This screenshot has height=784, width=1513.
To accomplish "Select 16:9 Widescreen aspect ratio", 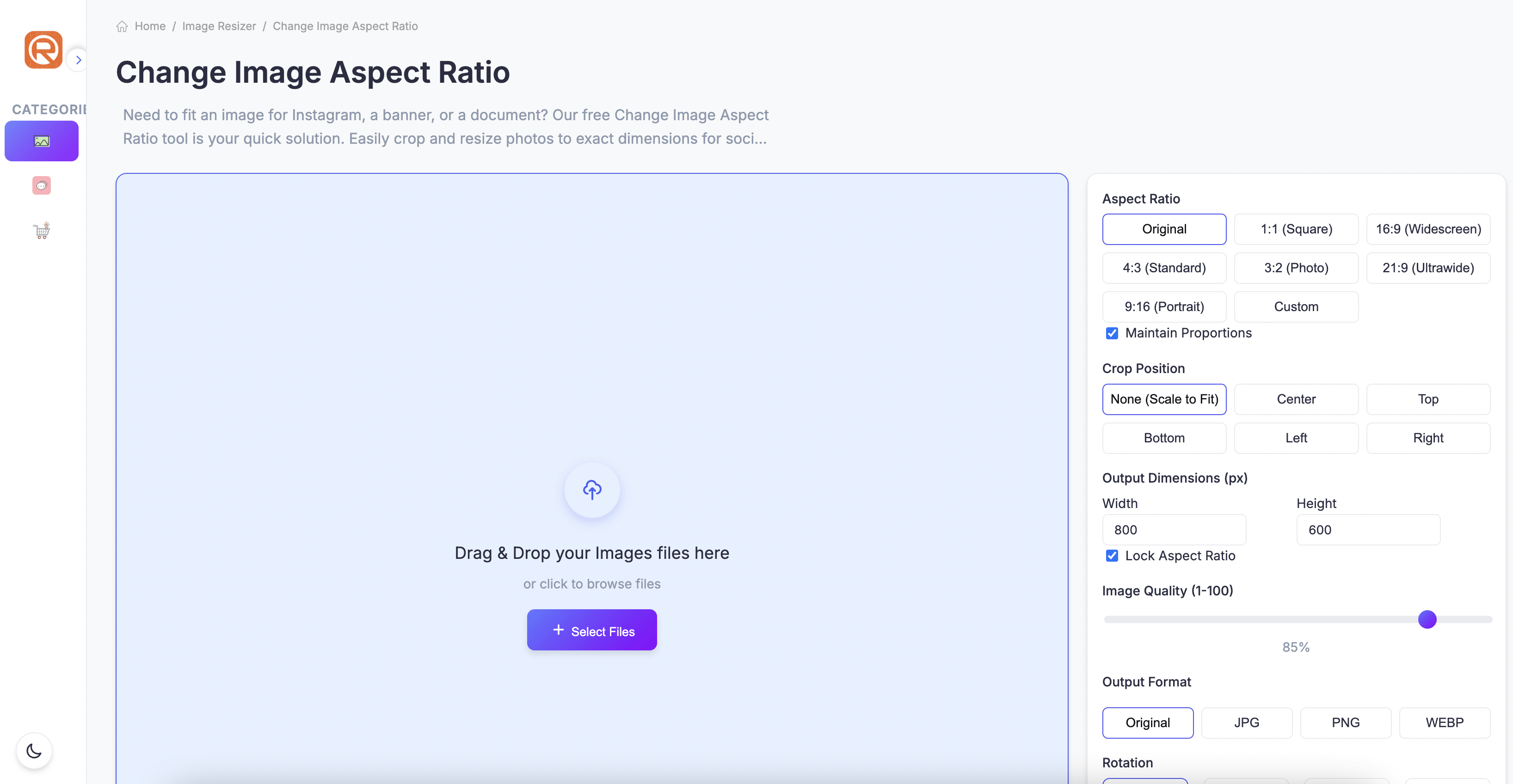I will [1428, 229].
